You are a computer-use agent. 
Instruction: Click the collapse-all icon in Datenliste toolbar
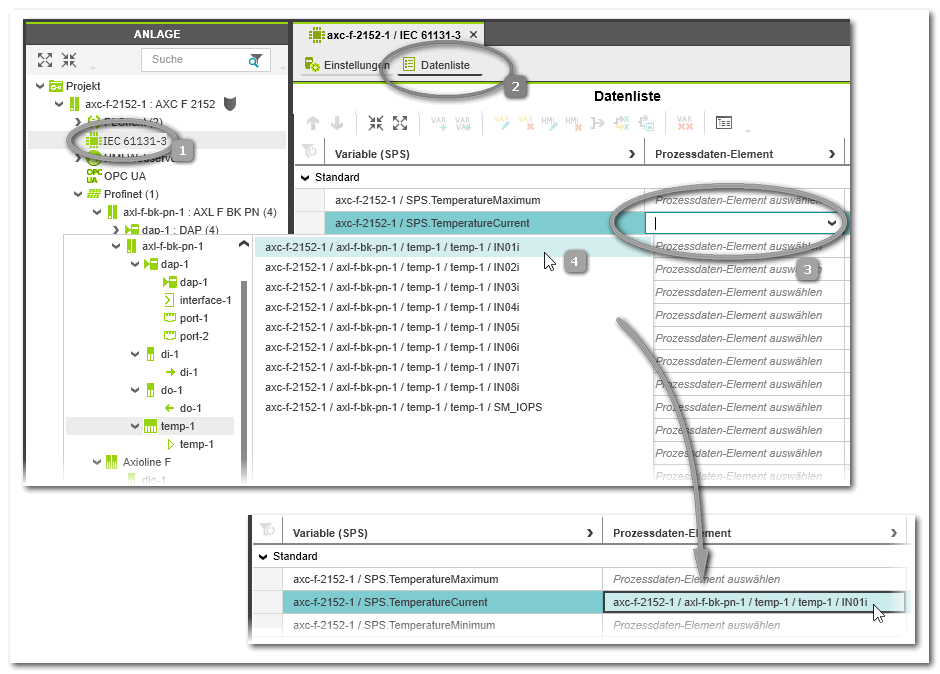(x=375, y=123)
